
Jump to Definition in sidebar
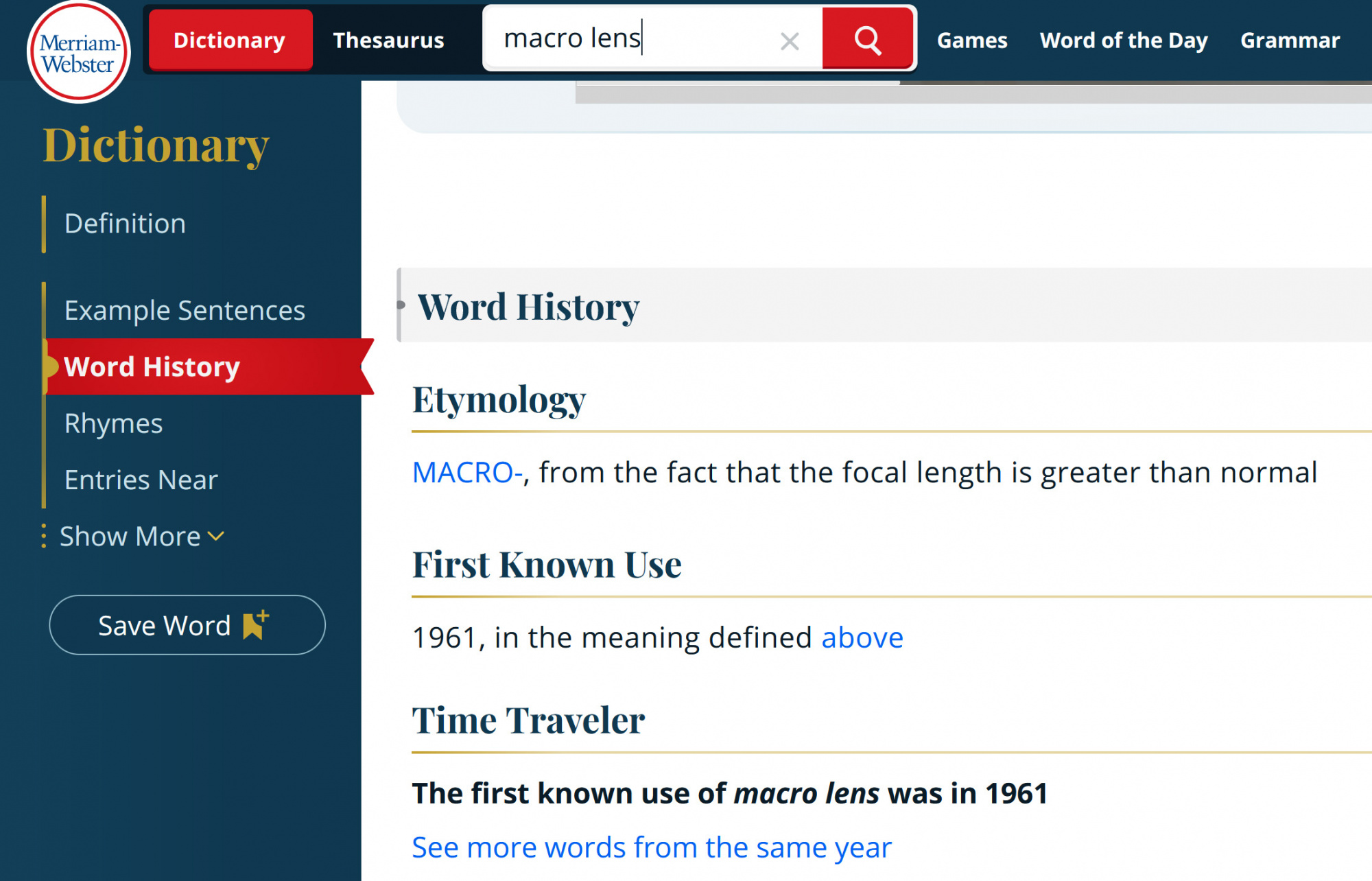coord(125,224)
